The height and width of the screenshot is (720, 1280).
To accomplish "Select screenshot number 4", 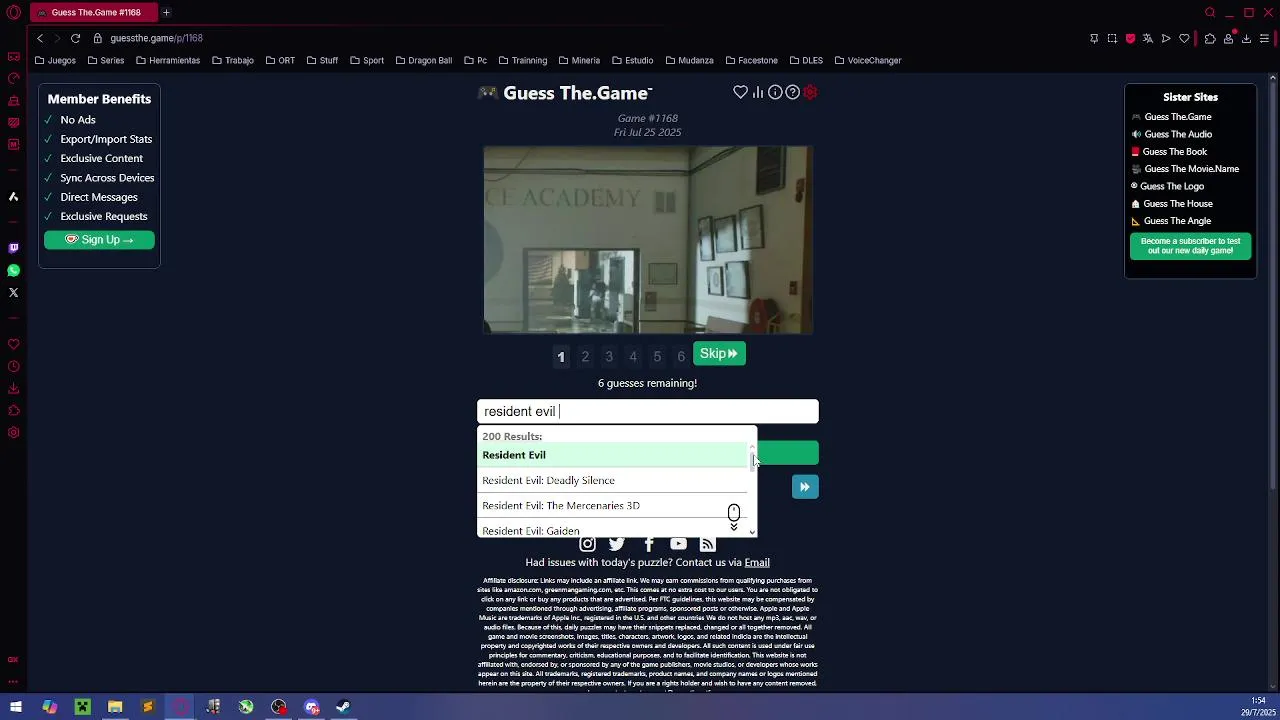I will 633,356.
